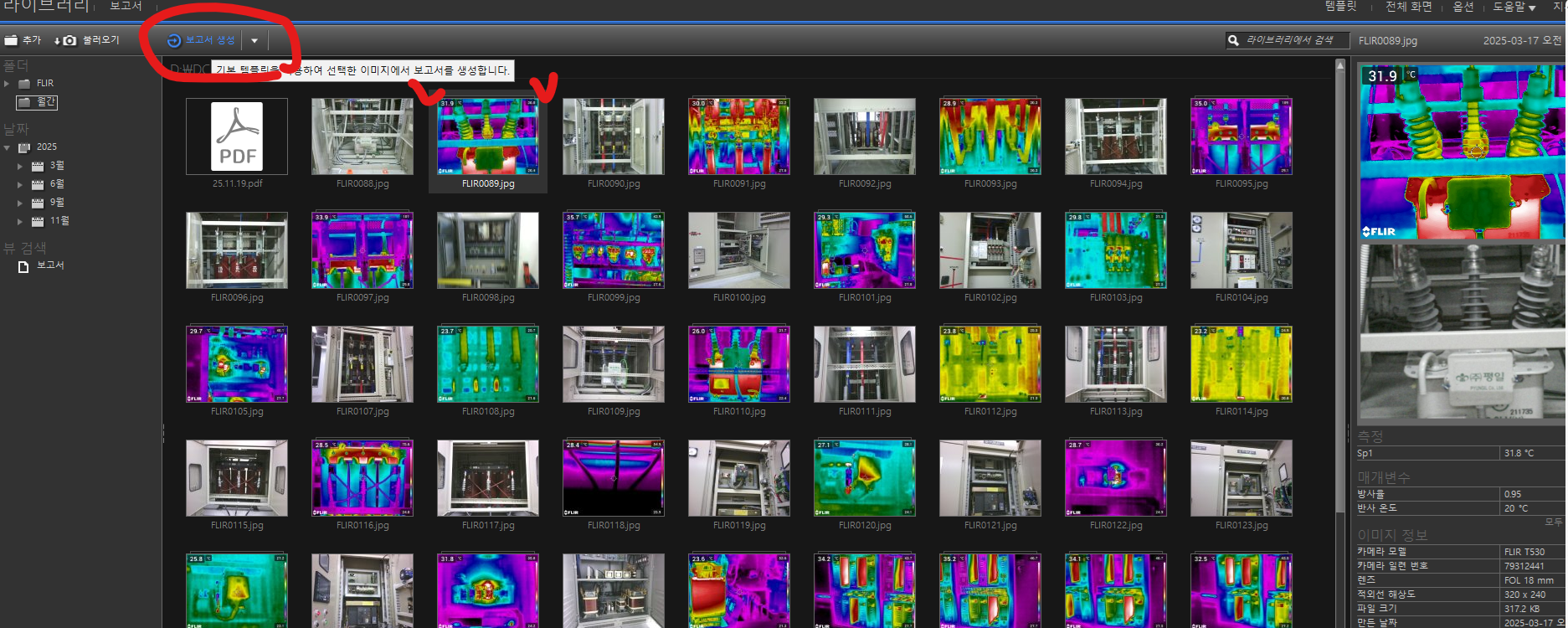Expand the 11월 month node

click(20, 222)
